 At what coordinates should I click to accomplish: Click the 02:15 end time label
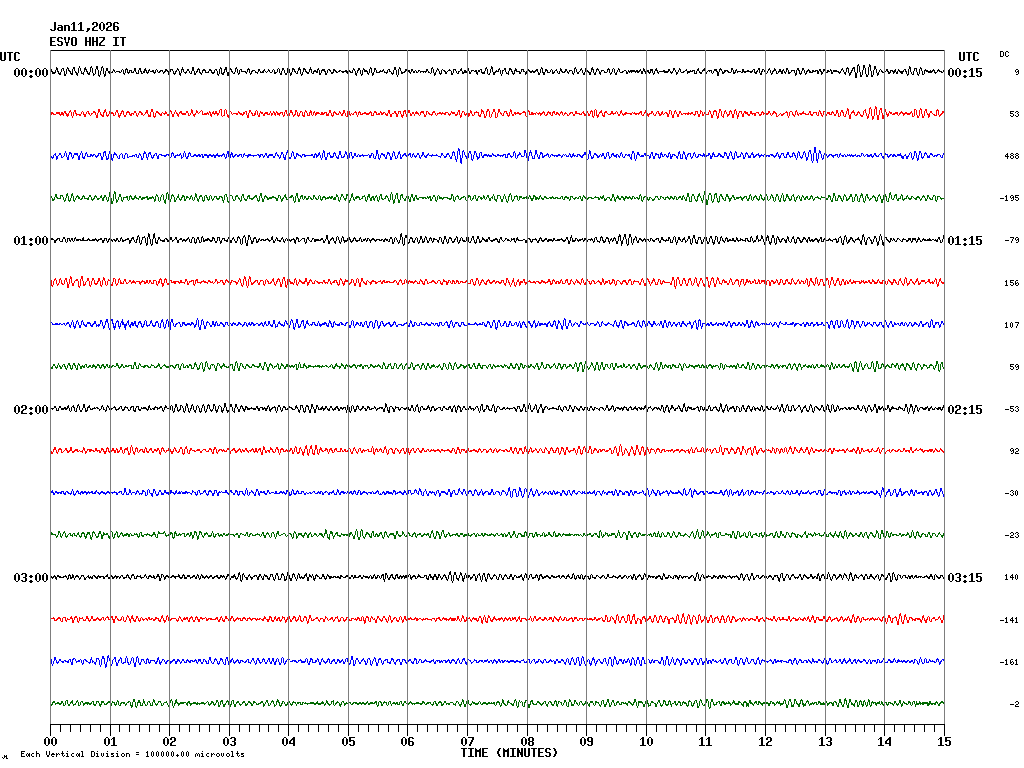click(x=965, y=410)
